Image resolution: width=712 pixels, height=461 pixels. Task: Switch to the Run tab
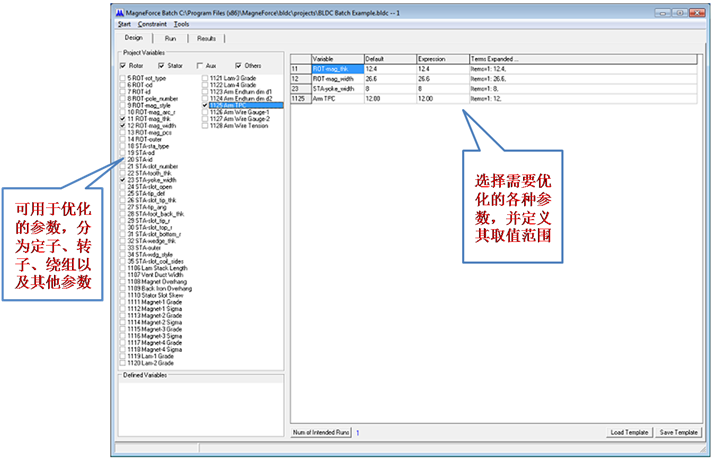170,38
